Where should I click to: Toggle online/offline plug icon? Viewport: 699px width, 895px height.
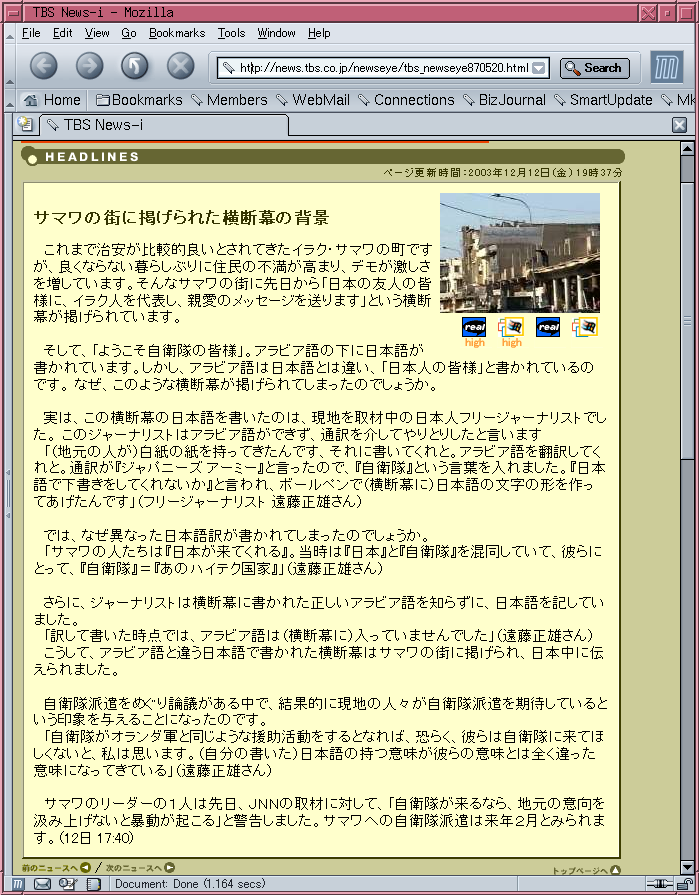click(x=660, y=884)
